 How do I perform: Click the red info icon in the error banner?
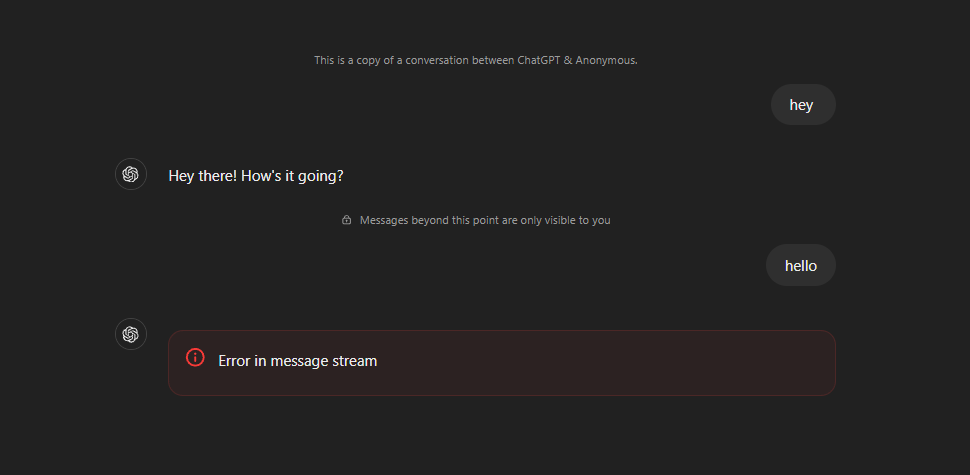[x=195, y=357]
